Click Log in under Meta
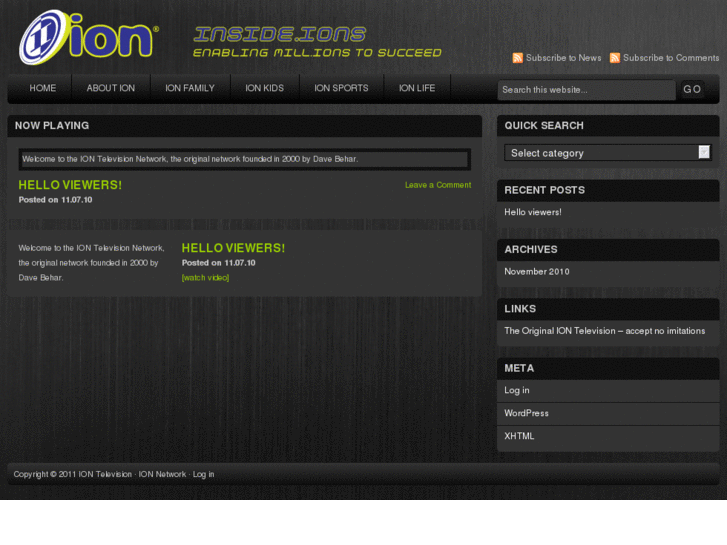Screen dimensions: 727x545 pyautogui.click(x=517, y=391)
